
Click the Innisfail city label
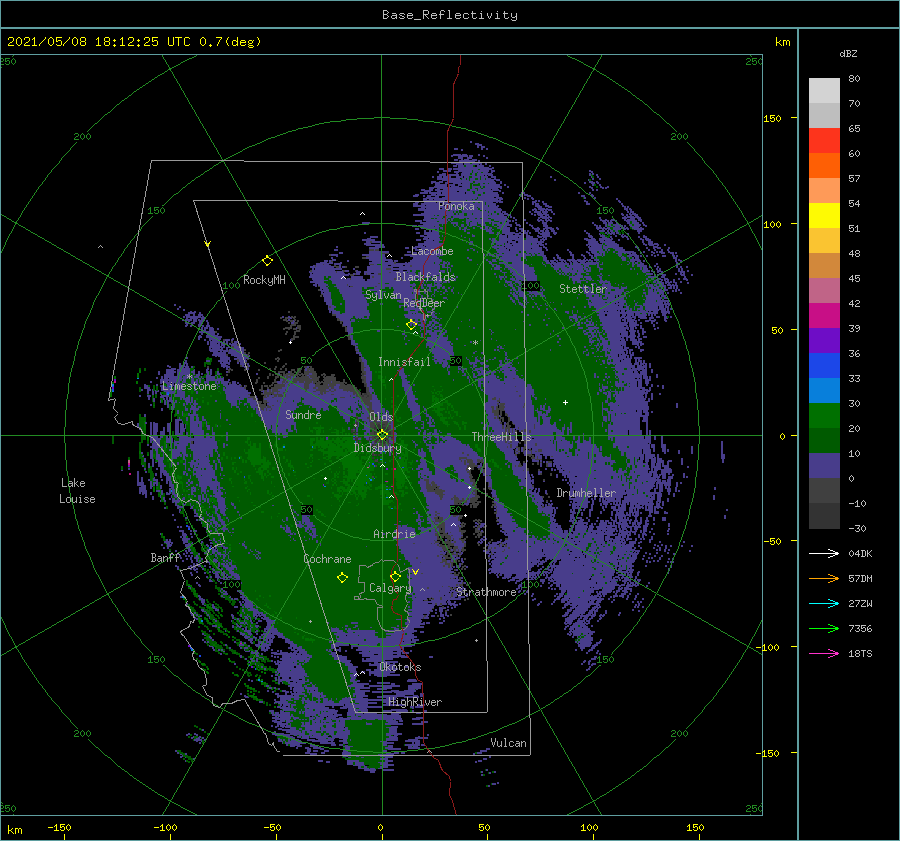(x=404, y=362)
